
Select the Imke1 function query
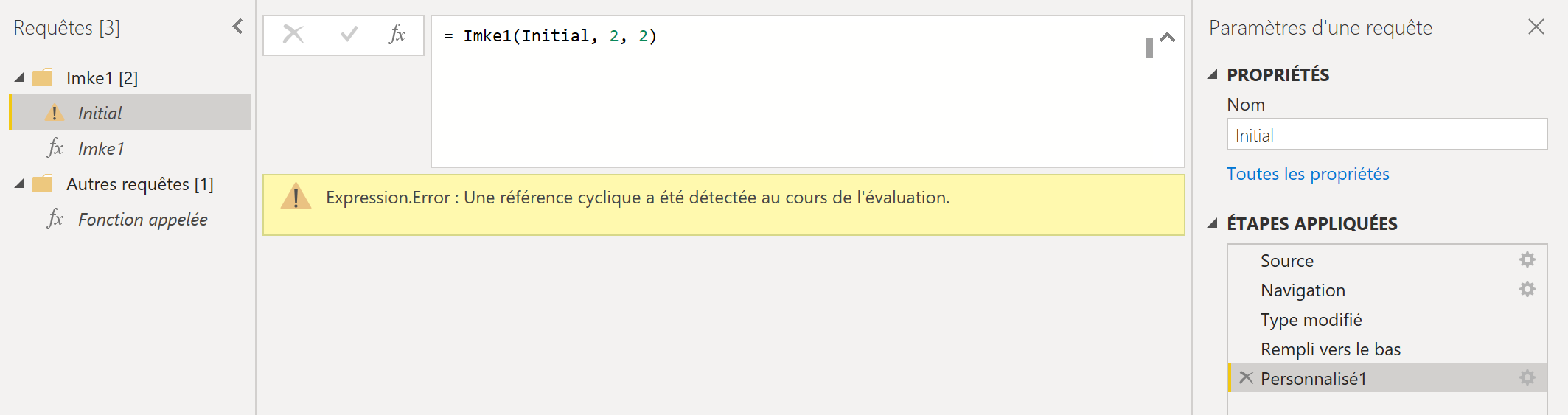[x=101, y=148]
